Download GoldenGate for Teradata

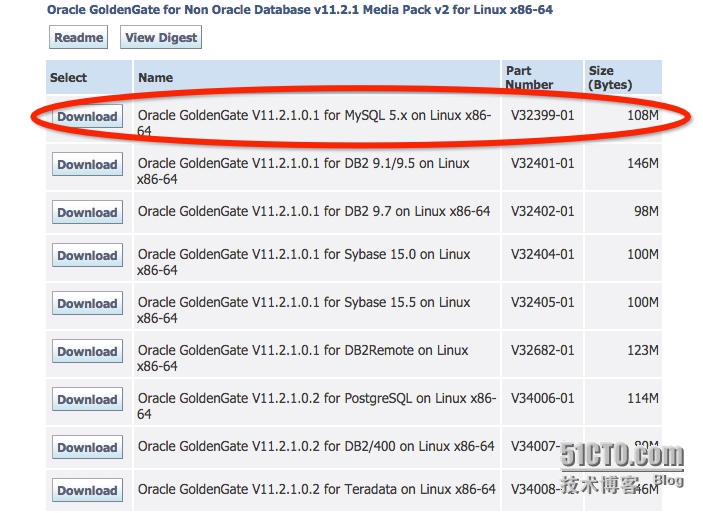point(87,490)
